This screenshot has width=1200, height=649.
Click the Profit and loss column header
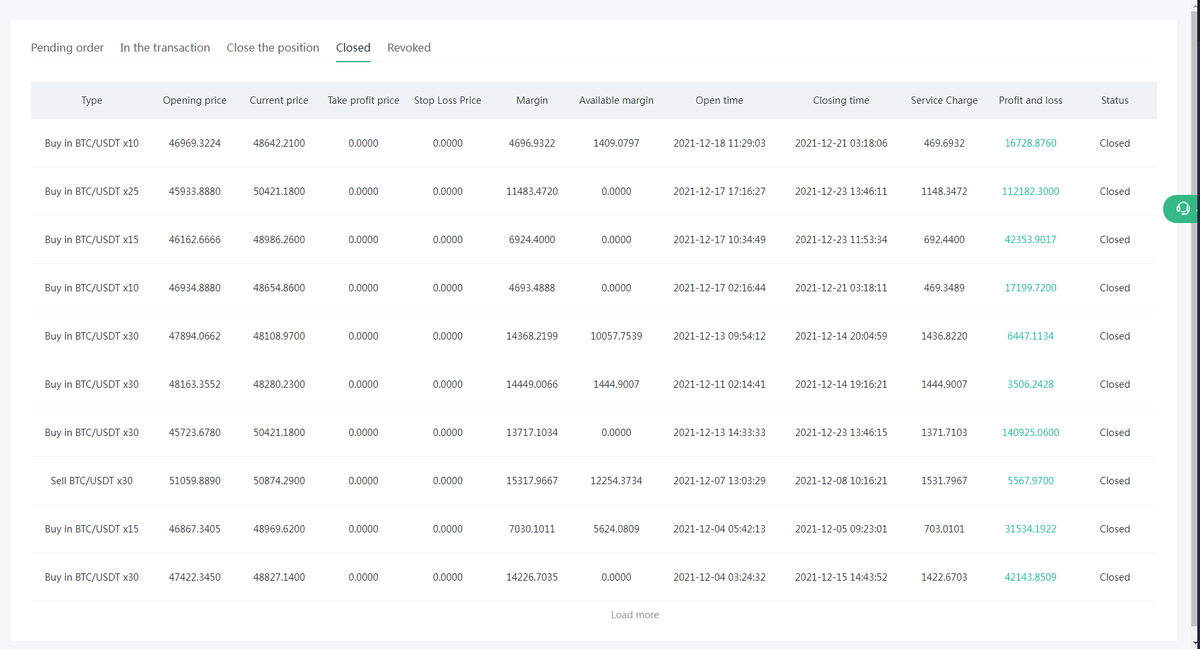click(x=1030, y=100)
